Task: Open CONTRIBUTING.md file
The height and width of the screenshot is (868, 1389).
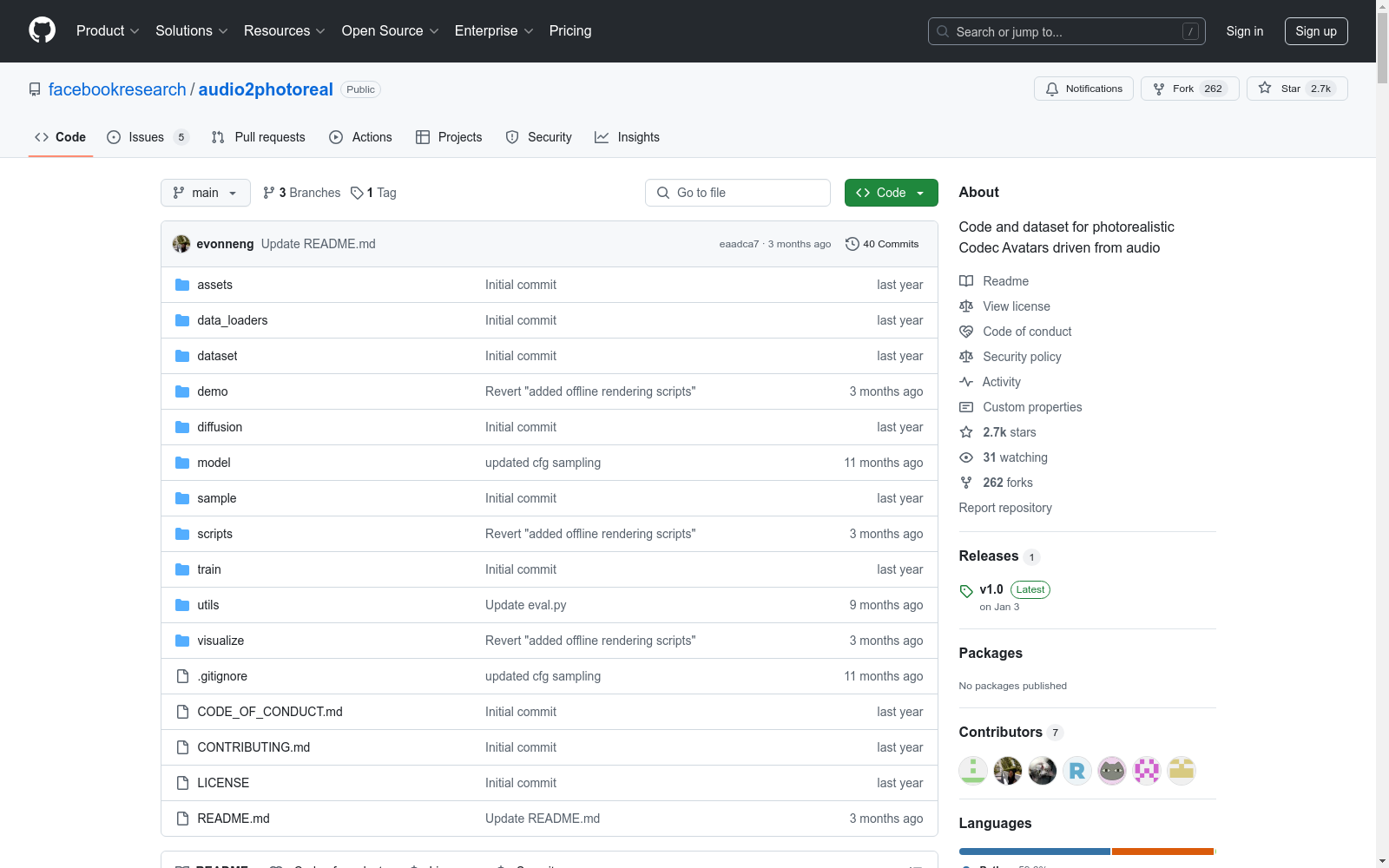Action: click(x=253, y=747)
